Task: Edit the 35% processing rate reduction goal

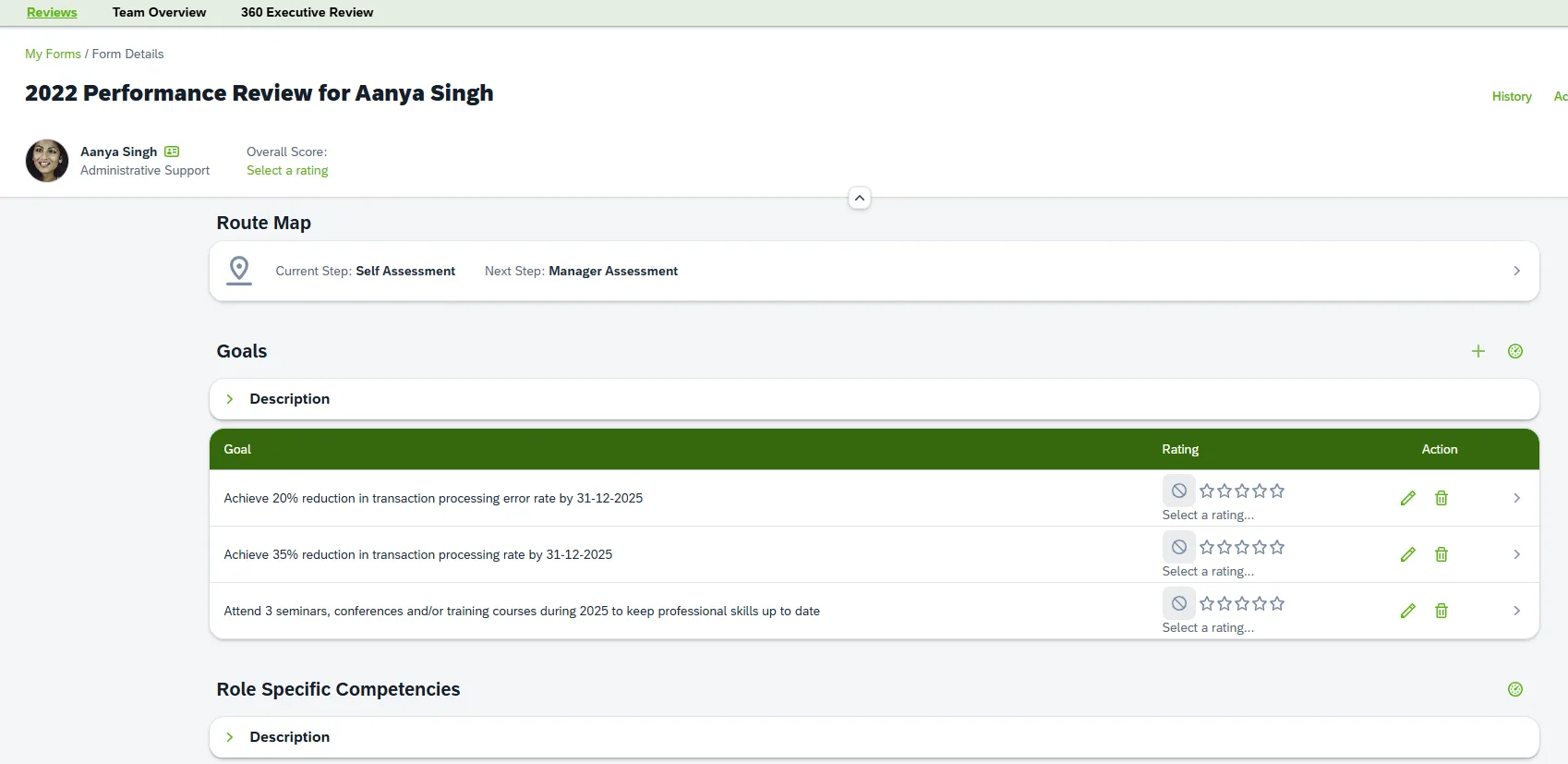Action: [x=1408, y=554]
